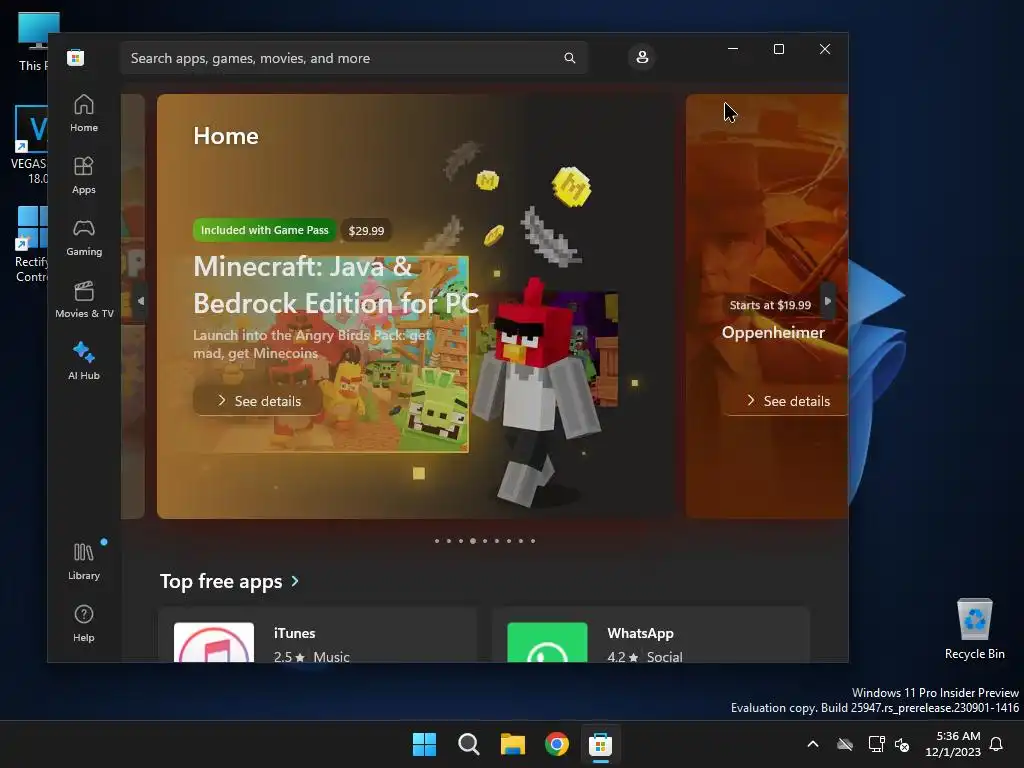This screenshot has width=1024, height=768.
Task: Click the Microsoft Store logo icon
Action: tap(76, 58)
